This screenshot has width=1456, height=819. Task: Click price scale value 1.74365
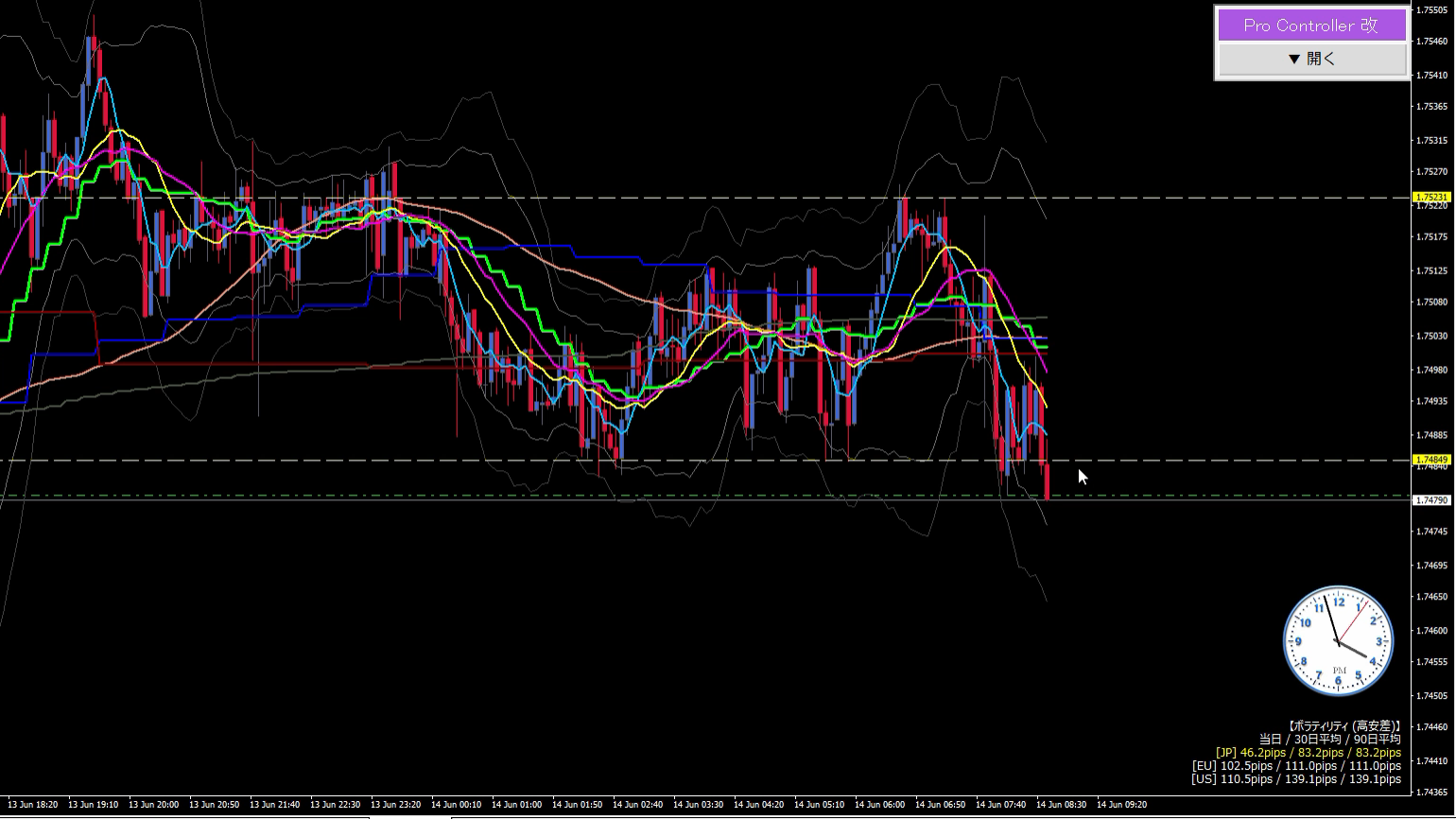tap(1433, 793)
